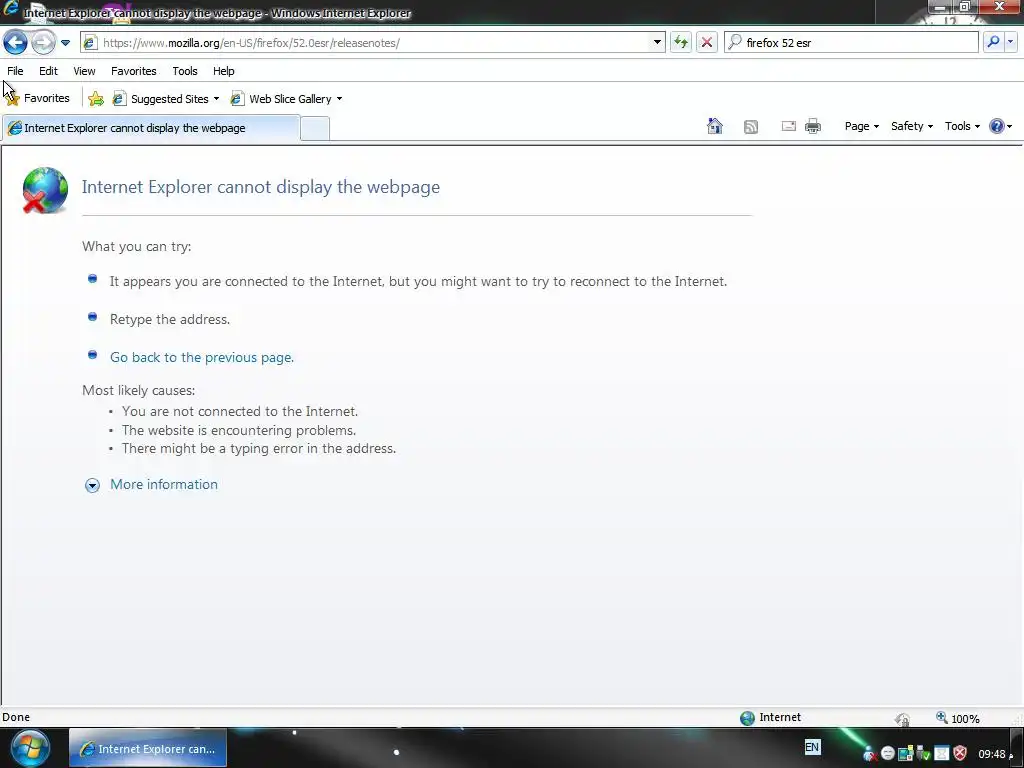Click the red security shield tray icon
The width and height of the screenshot is (1024, 768).
(960, 754)
